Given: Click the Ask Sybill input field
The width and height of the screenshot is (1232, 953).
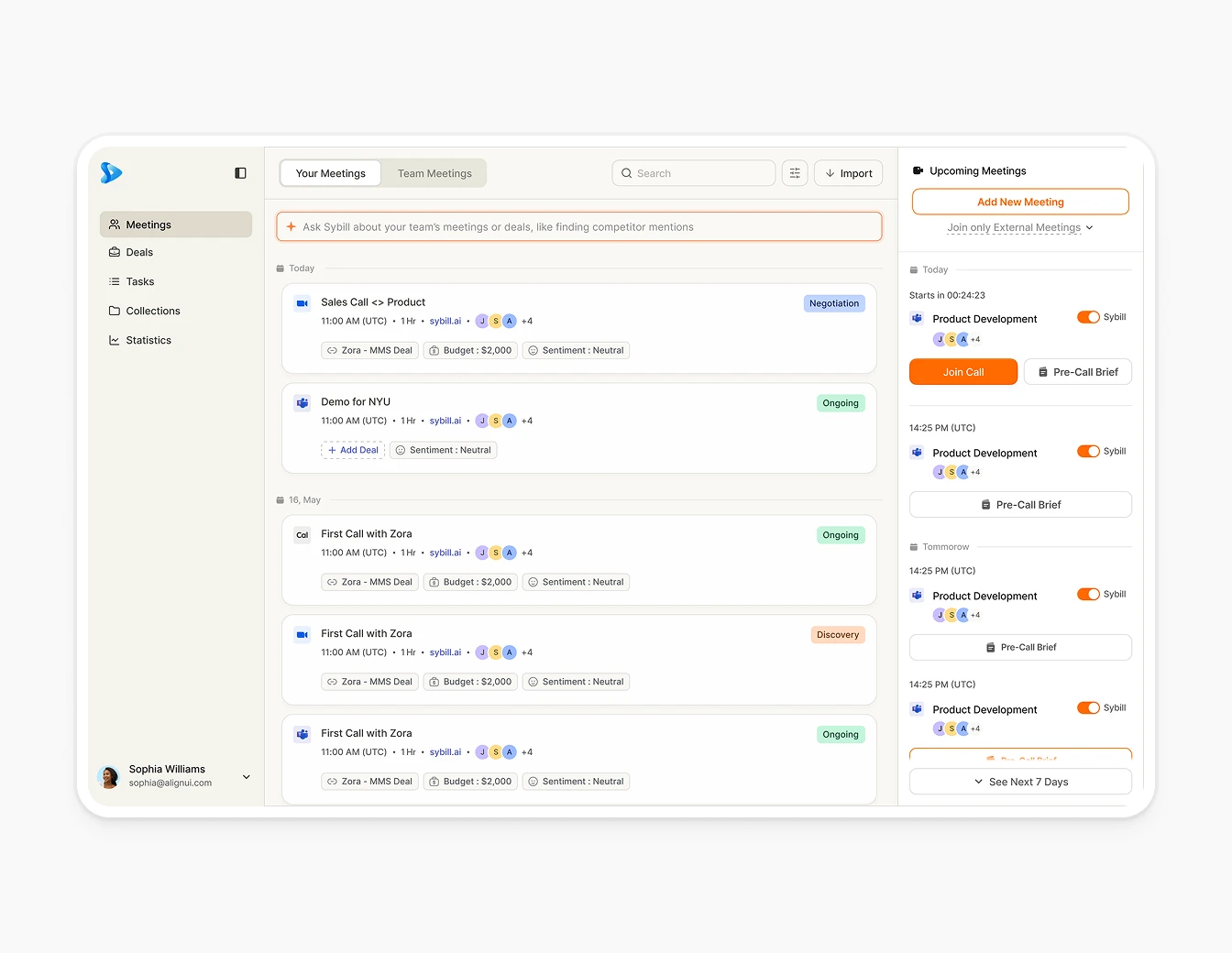Looking at the screenshot, I should click(x=579, y=227).
